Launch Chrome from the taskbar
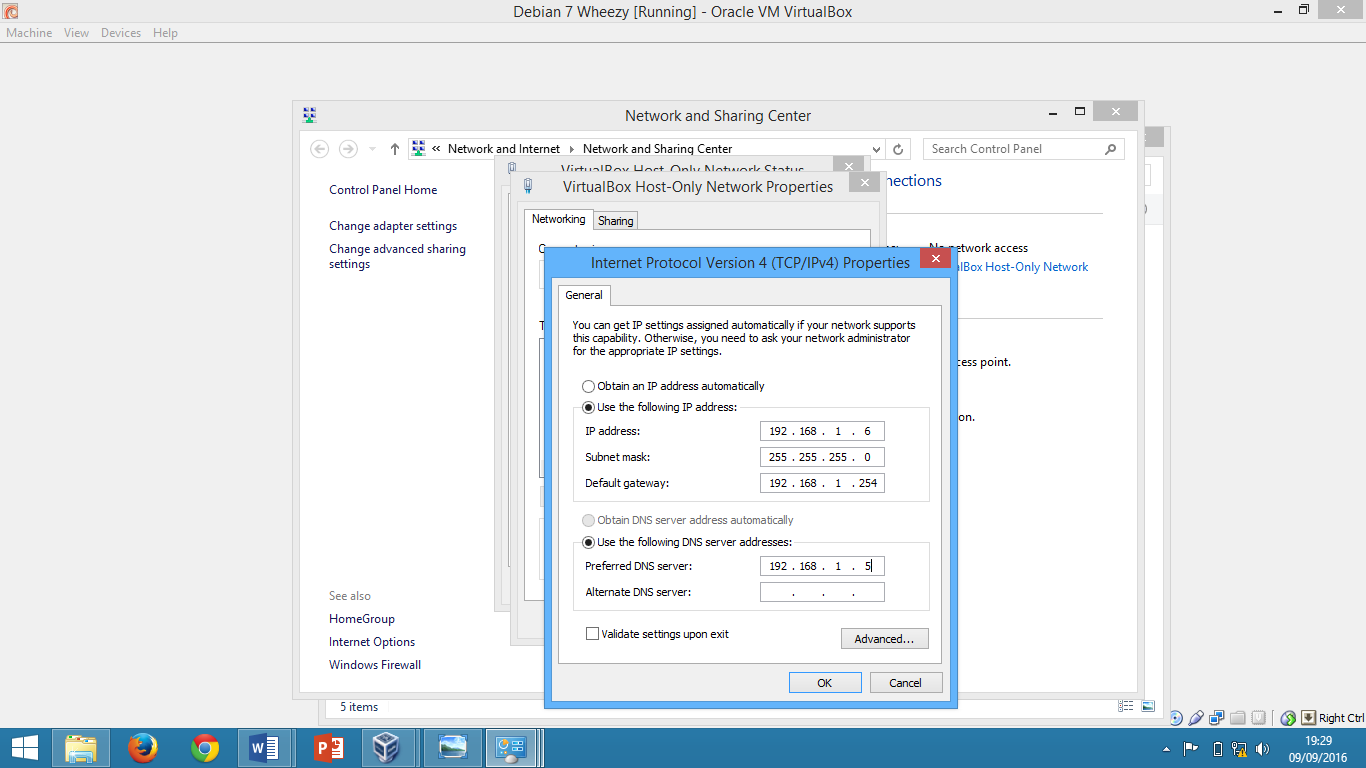Screen dimensions: 1366x768 coord(205,748)
